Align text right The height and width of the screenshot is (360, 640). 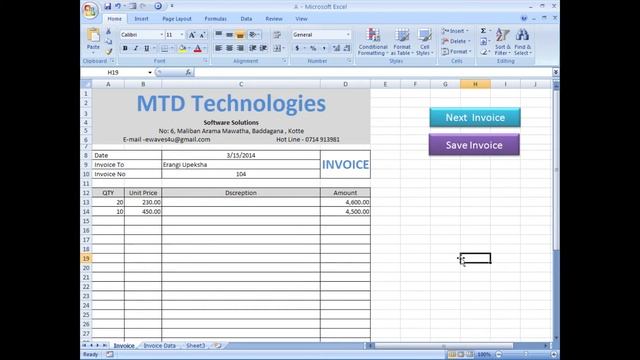240,49
